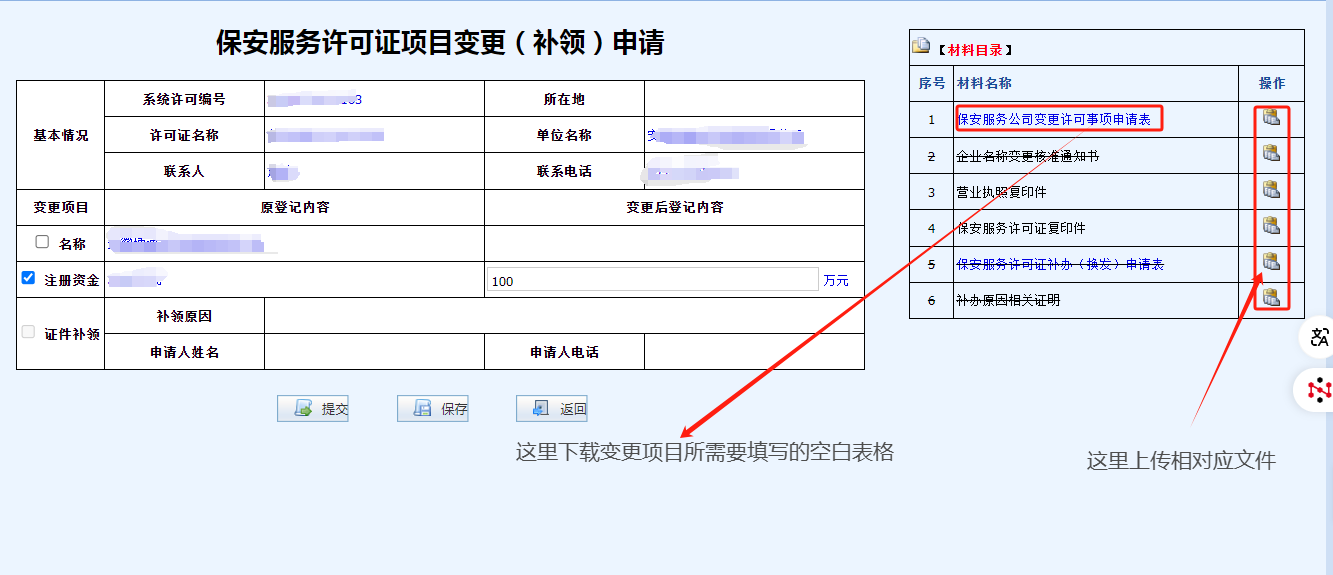Open 保安服务许可证补办（换发）申请表 link
This screenshot has height=575, width=1333.
[1060, 264]
